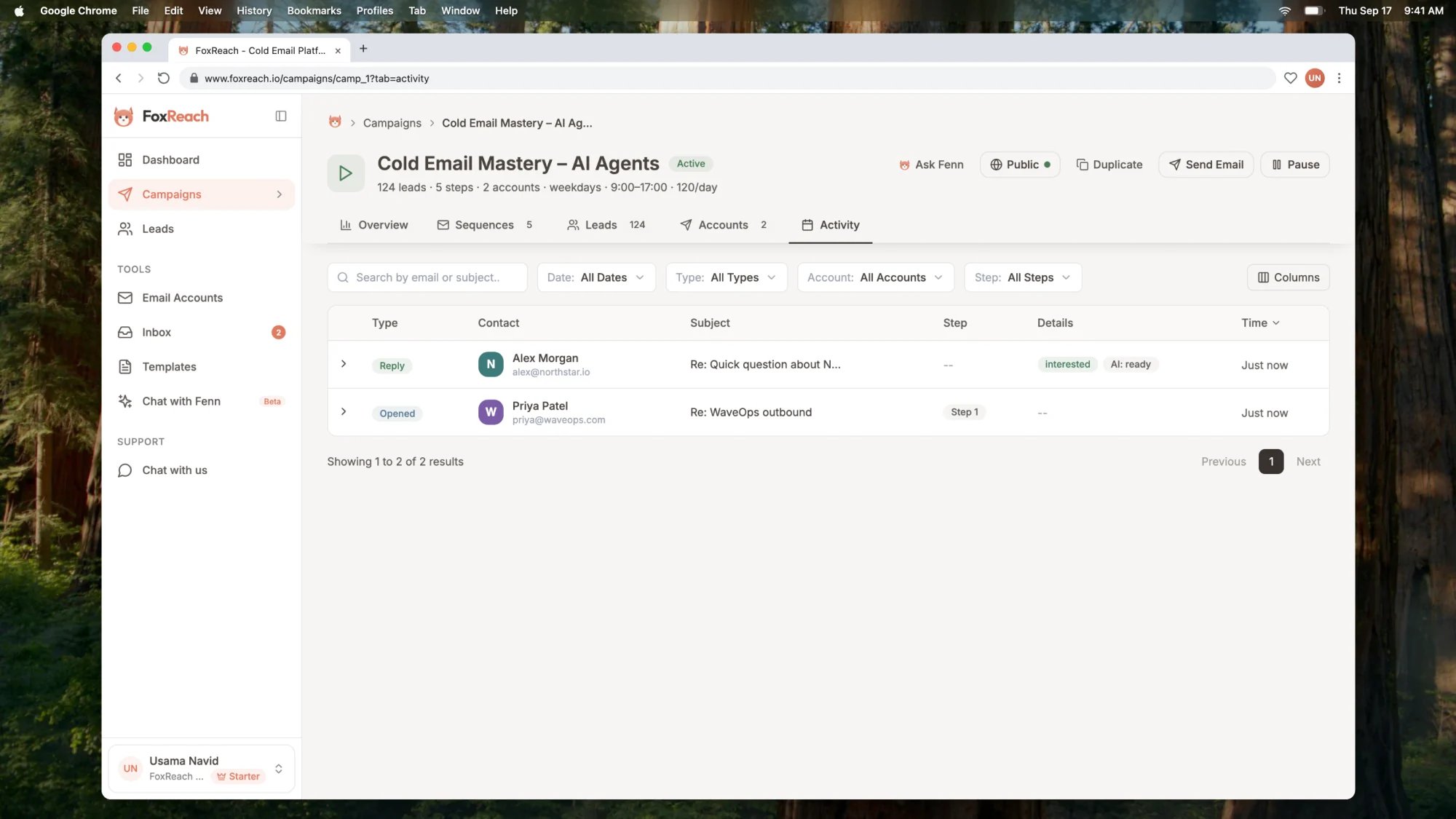This screenshot has height=819, width=1456.
Task: Click the fox home icon in breadcrumb
Action: coord(335,122)
